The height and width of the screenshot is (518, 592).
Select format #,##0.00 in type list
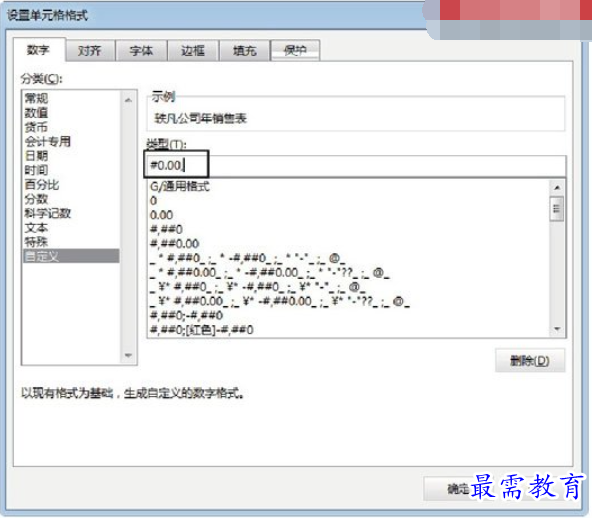click(x=349, y=244)
